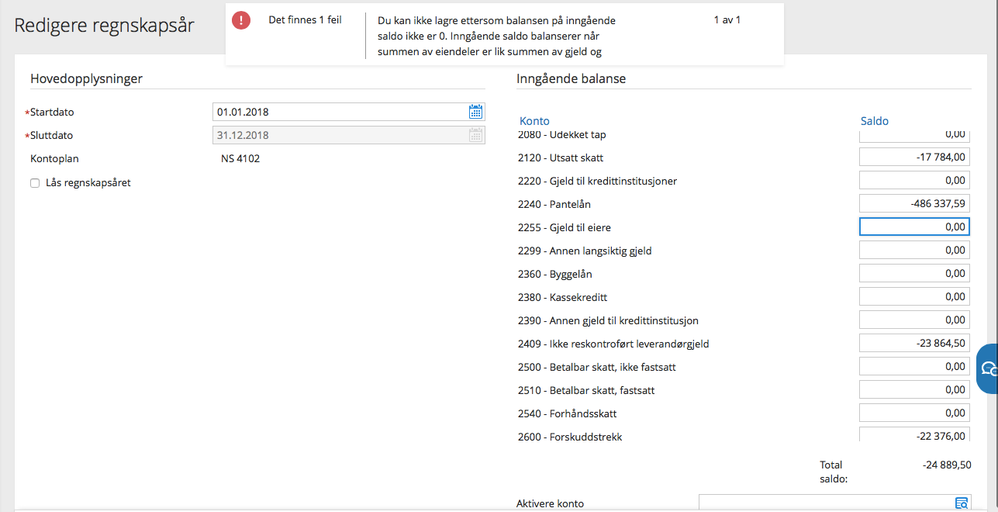Click the Sluttdato date field

coord(349,135)
